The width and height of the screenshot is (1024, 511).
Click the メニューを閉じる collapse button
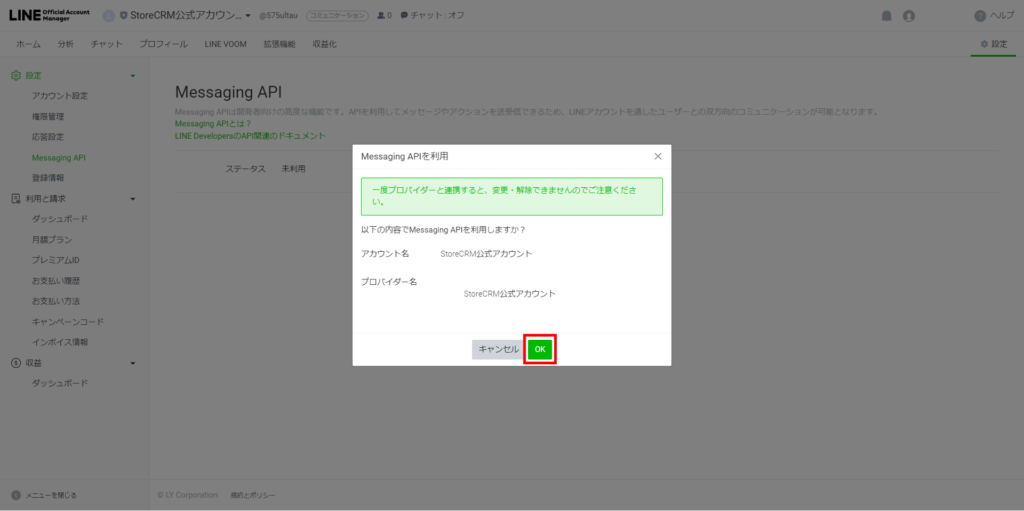44,495
